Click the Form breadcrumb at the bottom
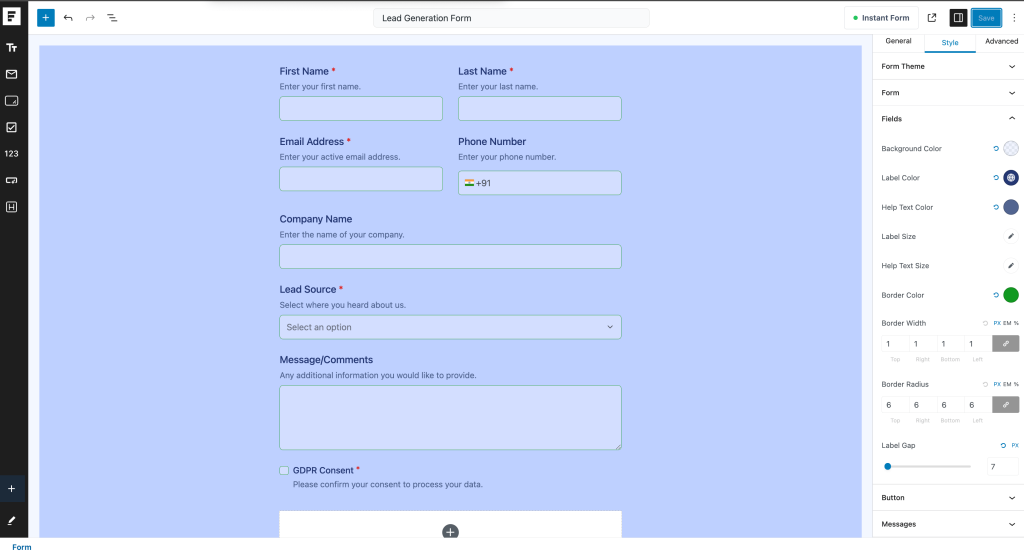The width and height of the screenshot is (1024, 553). (x=22, y=547)
